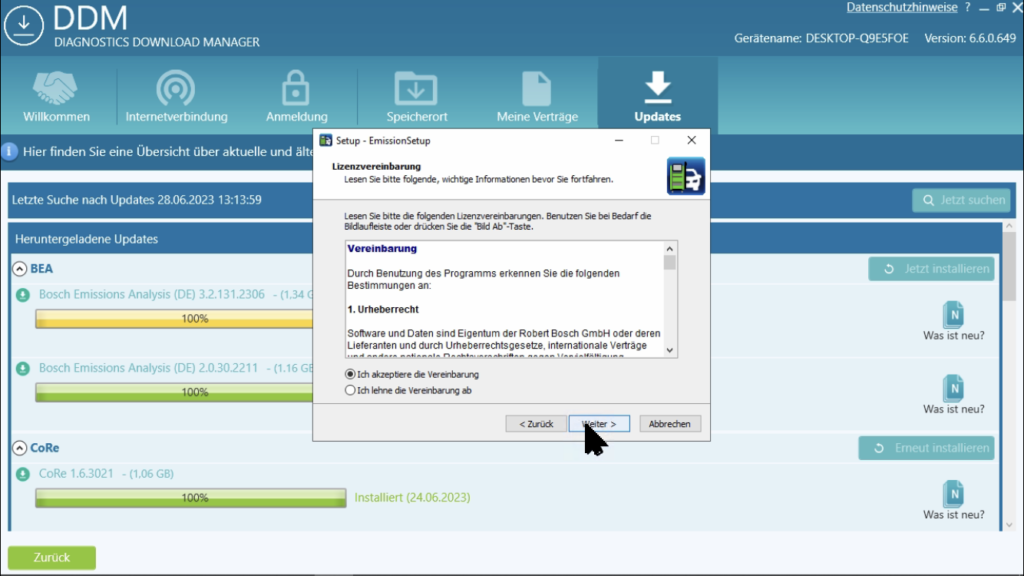1024x576 pixels.
Task: Click the CoRe 1.6.3021 progress bar
Action: (191, 498)
